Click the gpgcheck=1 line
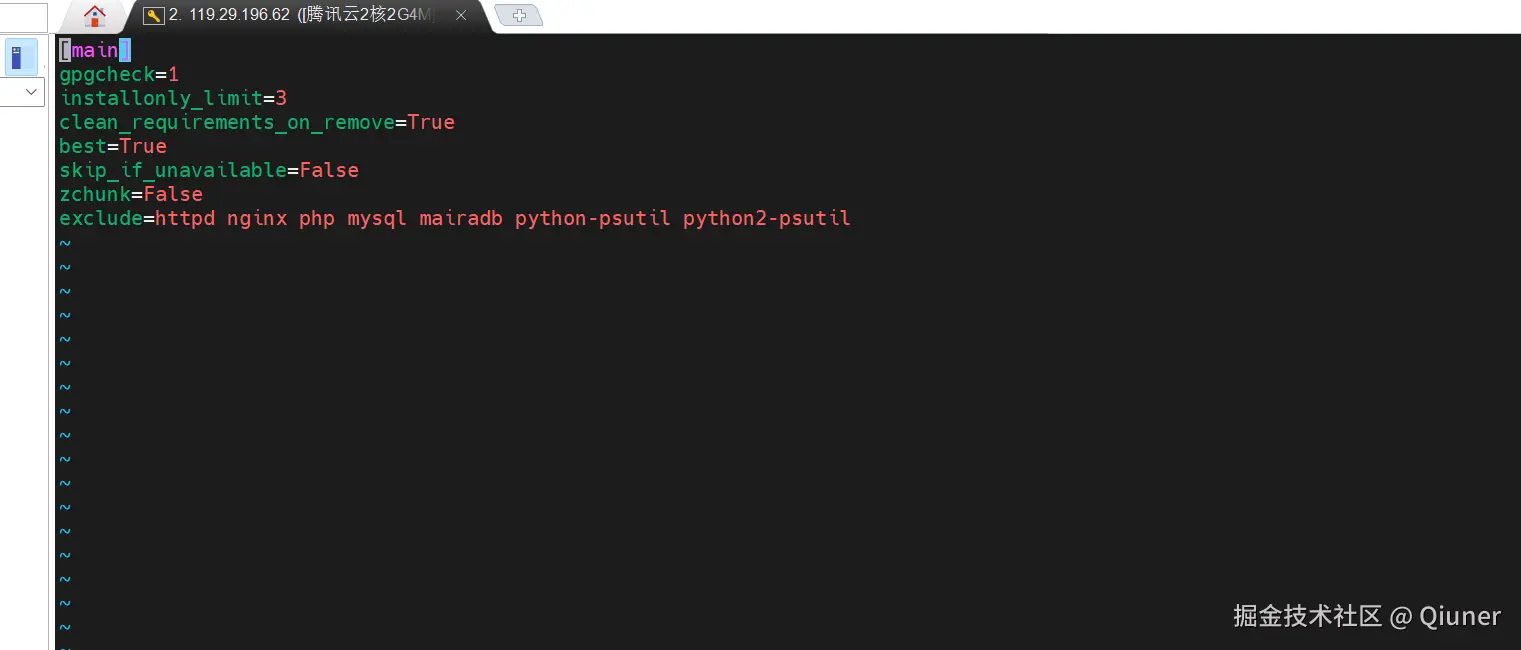Screen dimensions: 1521x650 (118, 74)
